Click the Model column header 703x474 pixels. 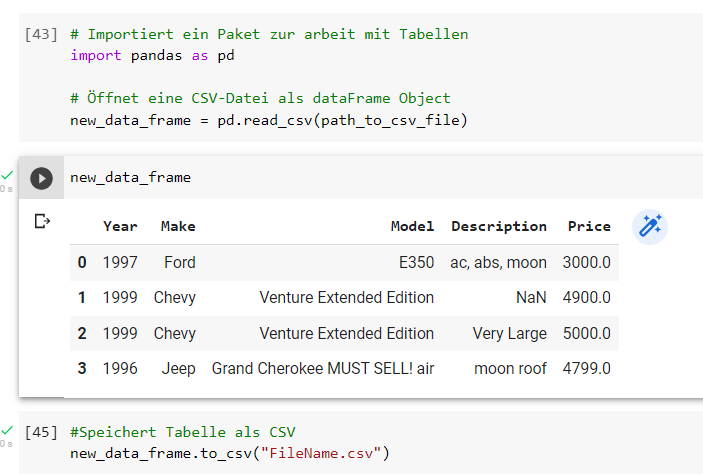click(x=412, y=226)
